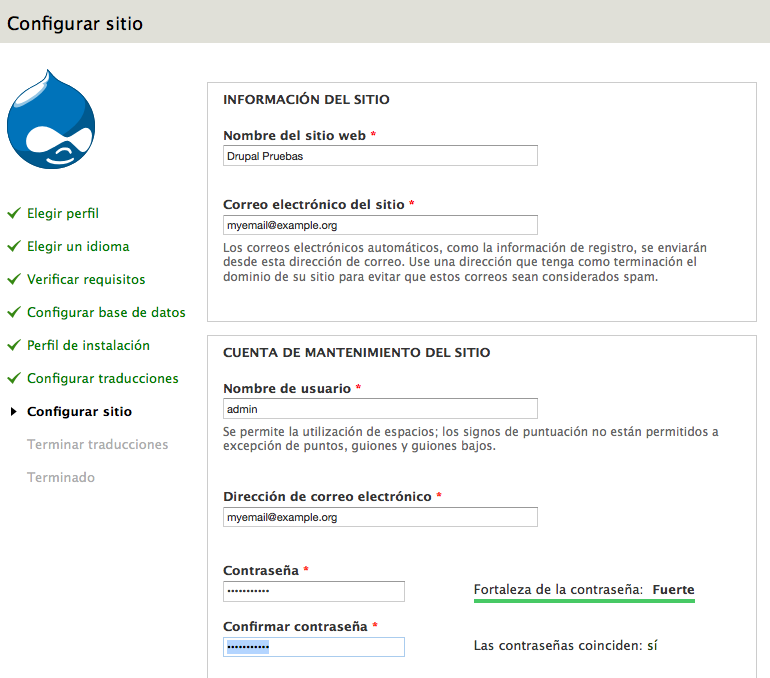Focus the Nombre del sitio web field
Viewport: 770px width, 678px height.
click(x=380, y=156)
